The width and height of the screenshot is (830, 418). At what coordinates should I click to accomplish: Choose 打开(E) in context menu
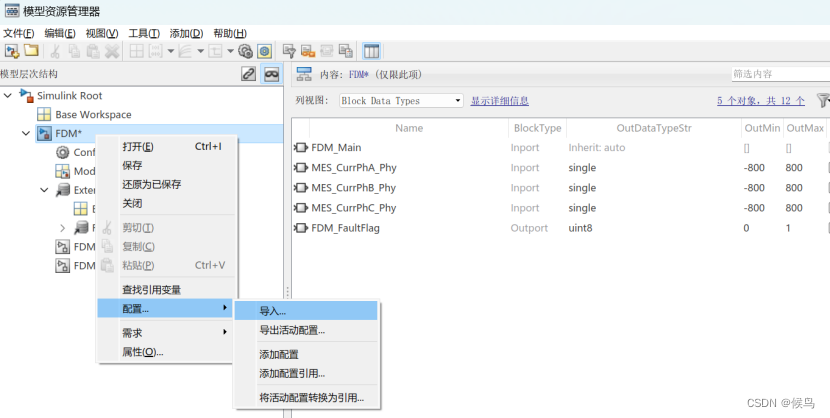click(167, 147)
